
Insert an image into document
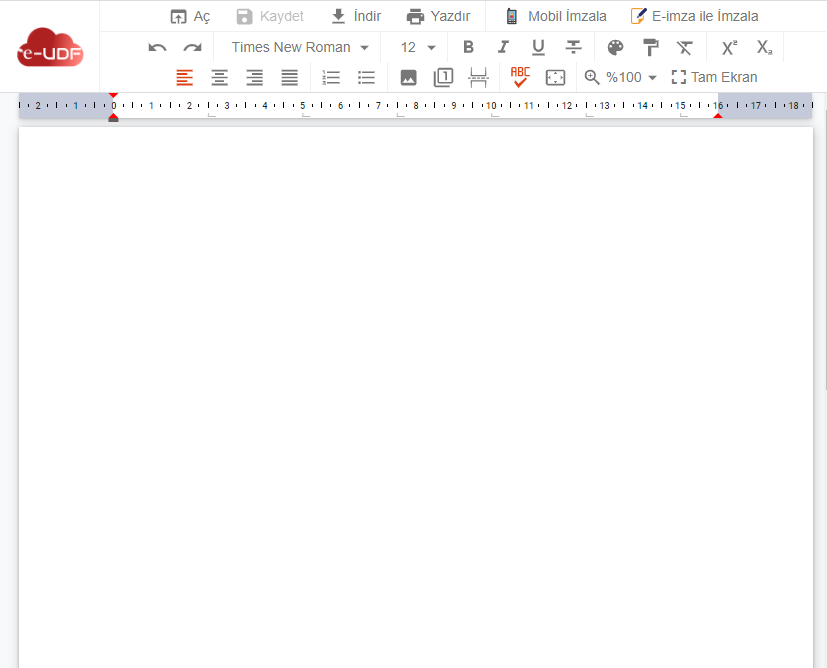click(408, 78)
